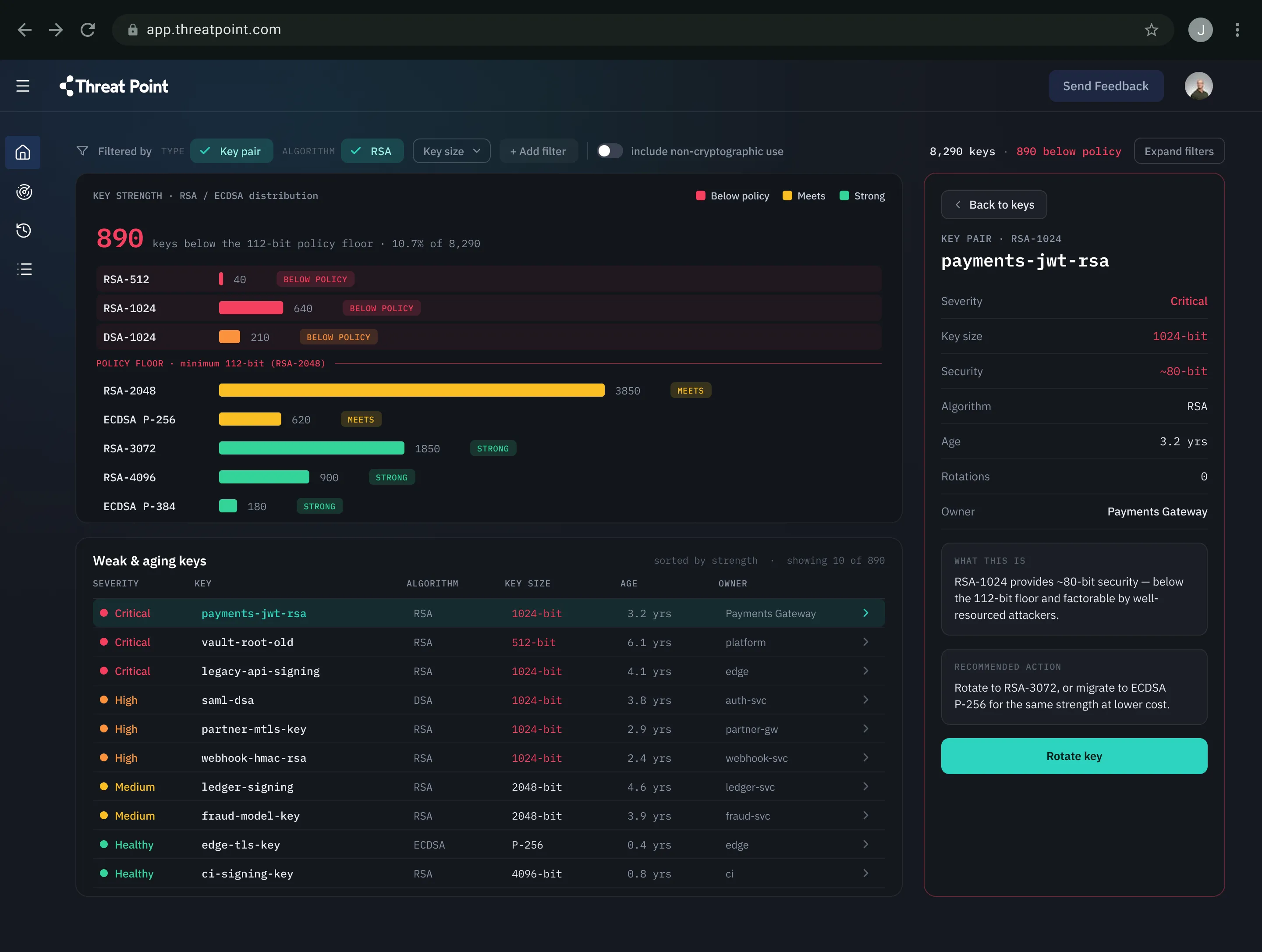Viewport: 1262px width, 952px height.
Task: Open the Key size dropdown
Action: pyautogui.click(x=451, y=151)
